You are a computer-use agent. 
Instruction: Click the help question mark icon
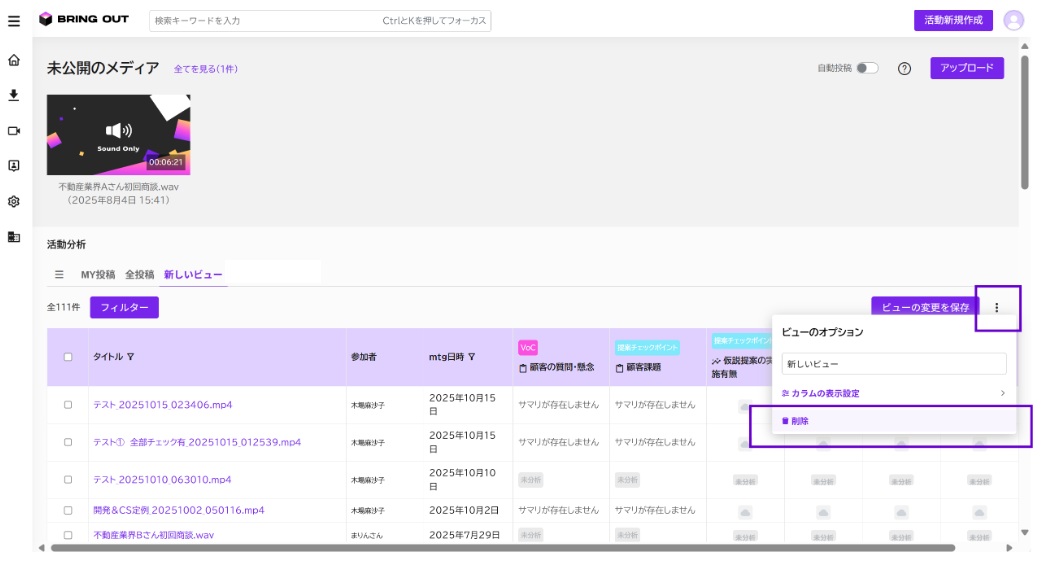(904, 68)
